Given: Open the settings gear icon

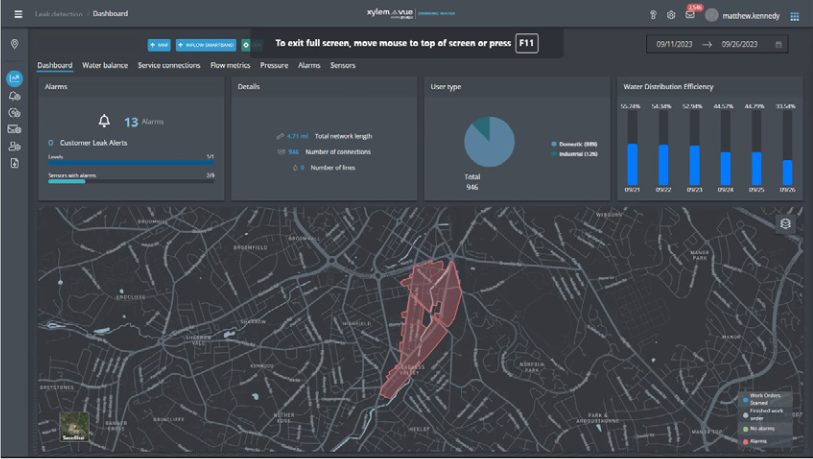Looking at the screenshot, I should point(671,15).
